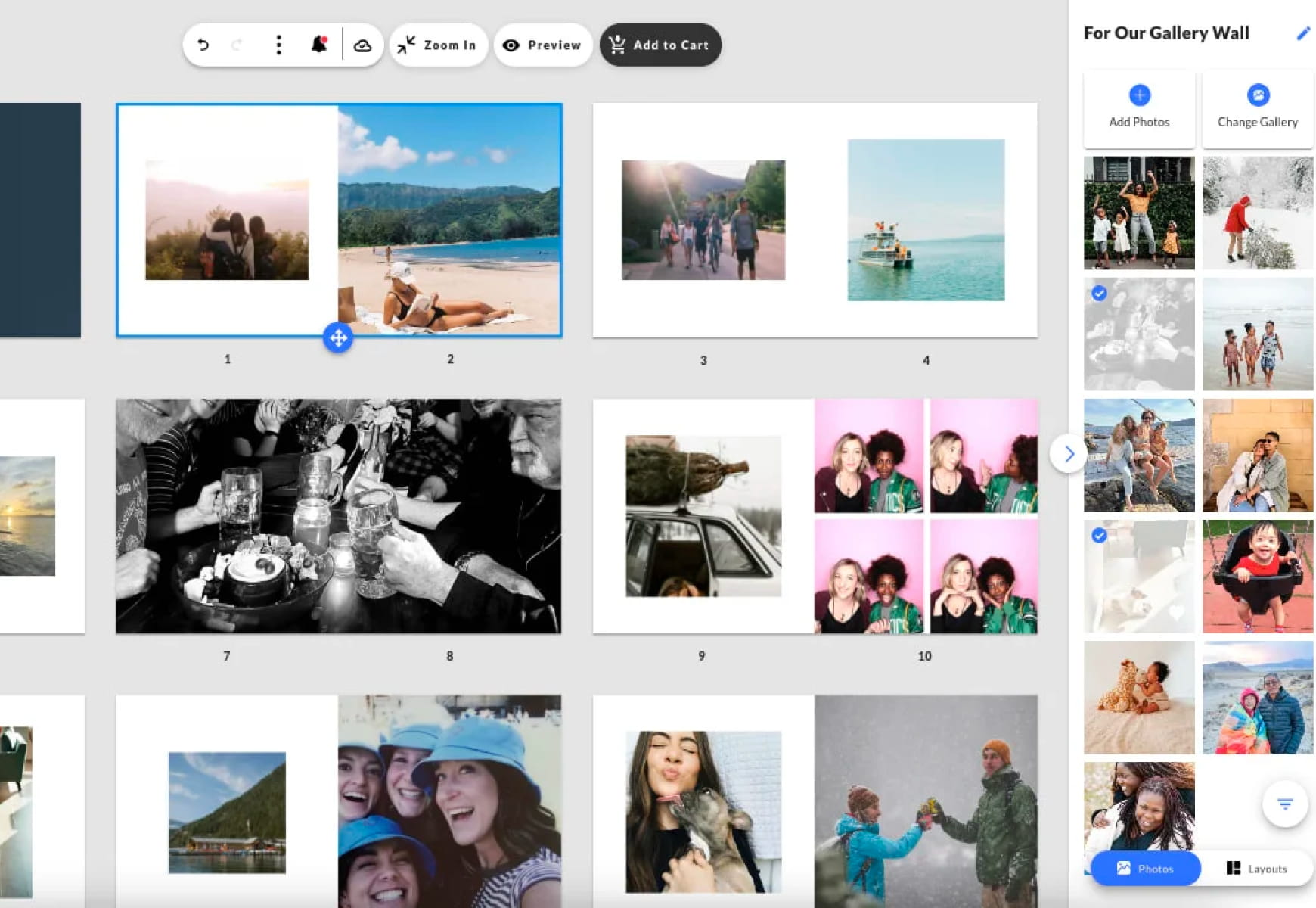Select the red coat snow thumbnail
Viewport: 1316px width, 908px height.
tap(1258, 213)
